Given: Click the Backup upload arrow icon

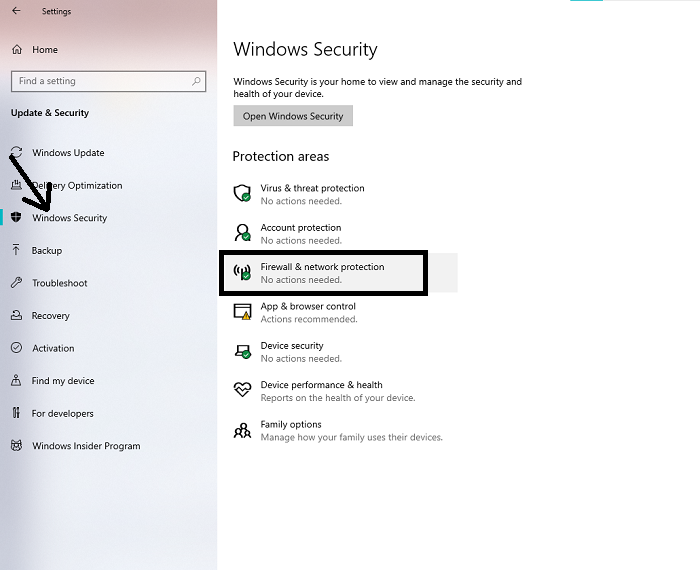Looking at the screenshot, I should [x=16, y=250].
